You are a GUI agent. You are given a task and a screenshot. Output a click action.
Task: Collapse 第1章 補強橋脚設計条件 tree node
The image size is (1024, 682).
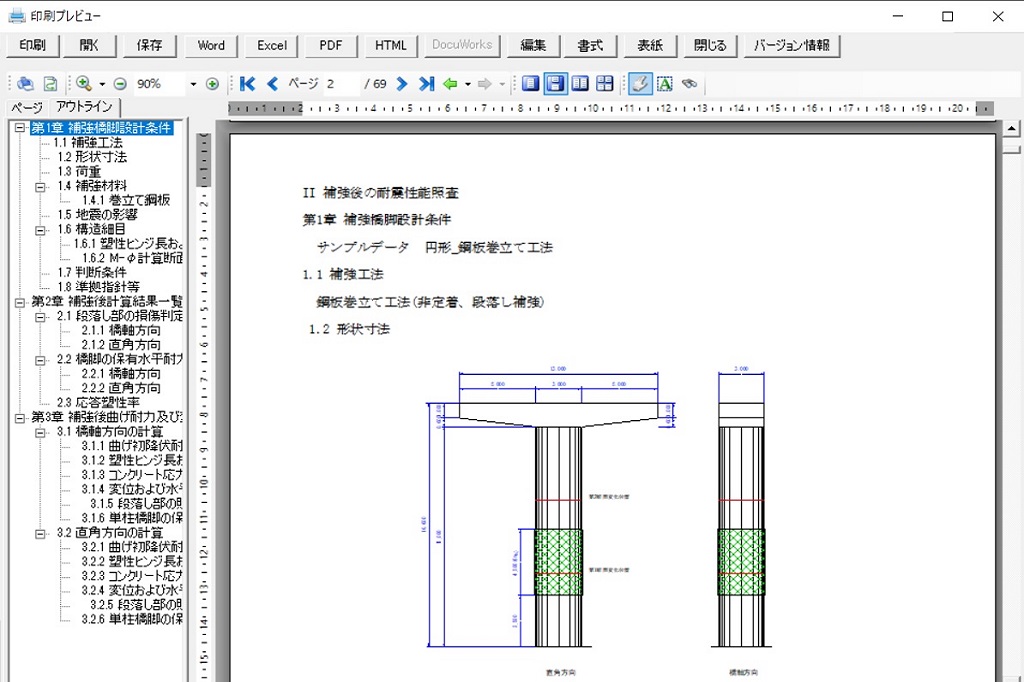tap(20, 128)
